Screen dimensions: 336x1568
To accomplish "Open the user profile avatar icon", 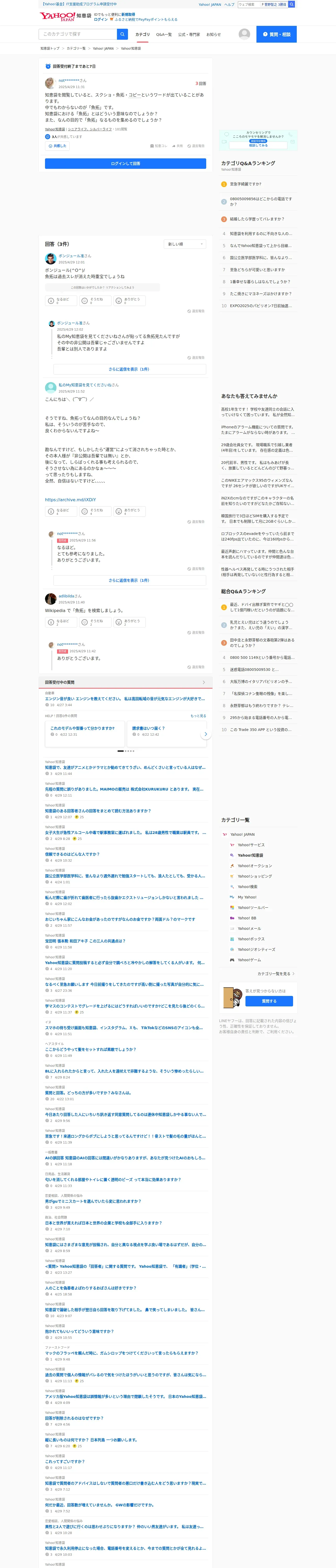I will point(244,34).
